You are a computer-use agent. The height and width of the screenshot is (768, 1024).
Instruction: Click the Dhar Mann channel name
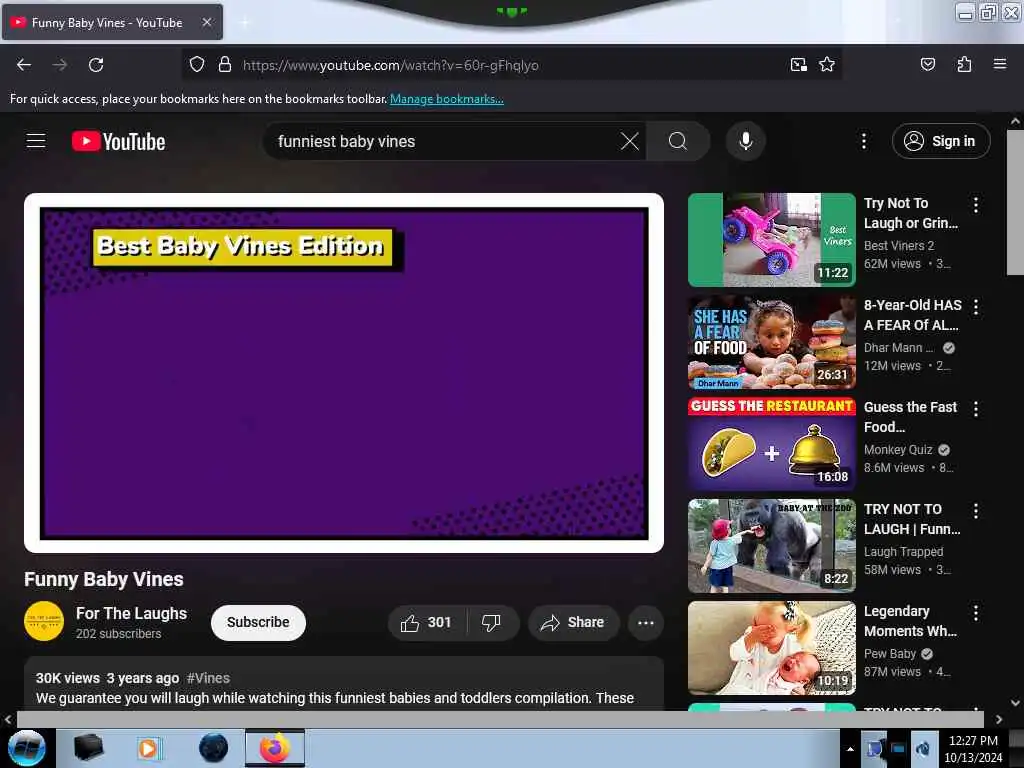(899, 347)
